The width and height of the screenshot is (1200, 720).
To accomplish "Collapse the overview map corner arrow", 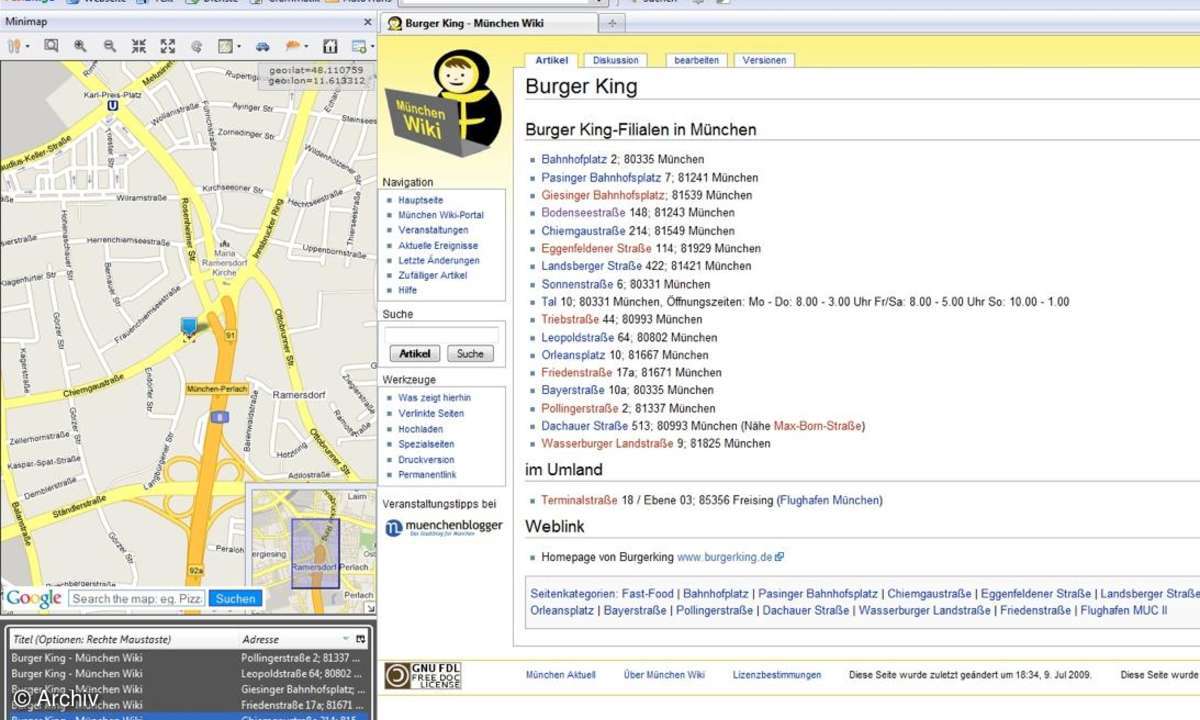I will [x=370, y=608].
